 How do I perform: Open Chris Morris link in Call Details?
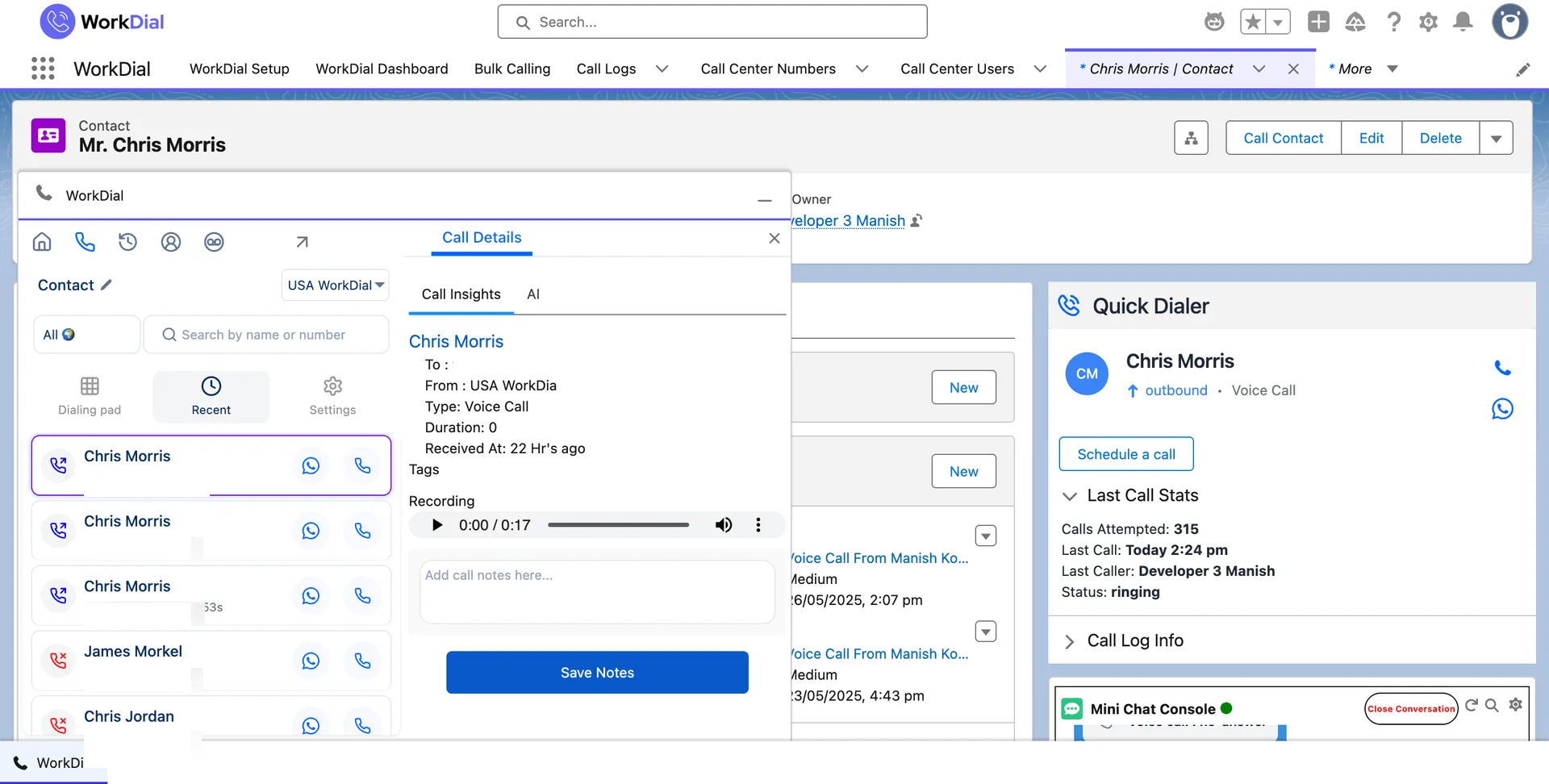(456, 341)
